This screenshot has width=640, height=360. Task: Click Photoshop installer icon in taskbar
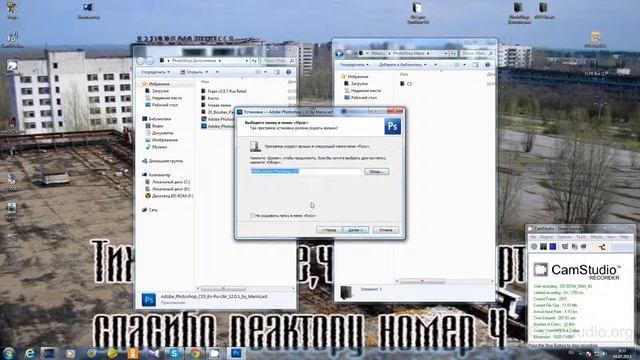[x=236, y=353]
